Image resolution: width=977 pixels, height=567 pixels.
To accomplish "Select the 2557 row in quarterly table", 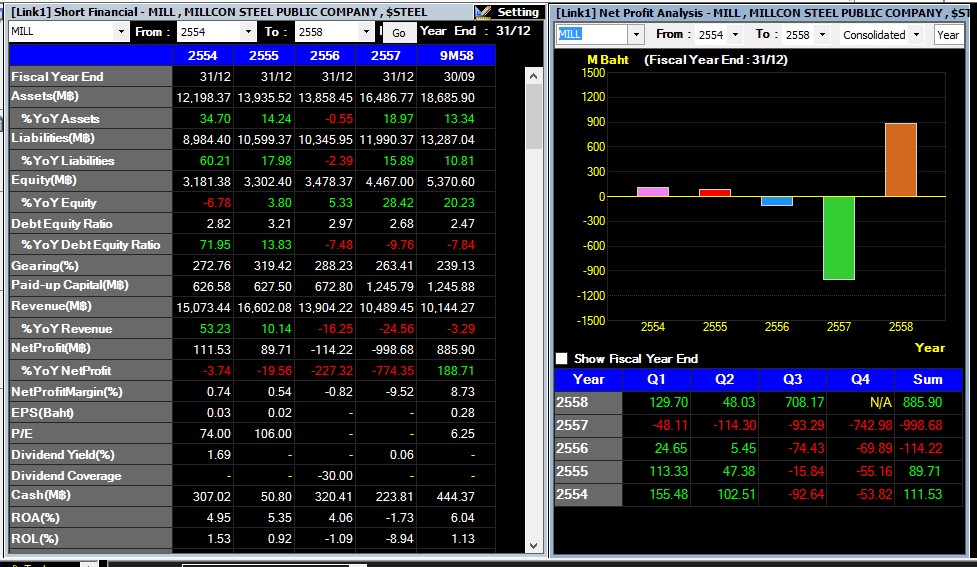I will click(x=758, y=426).
